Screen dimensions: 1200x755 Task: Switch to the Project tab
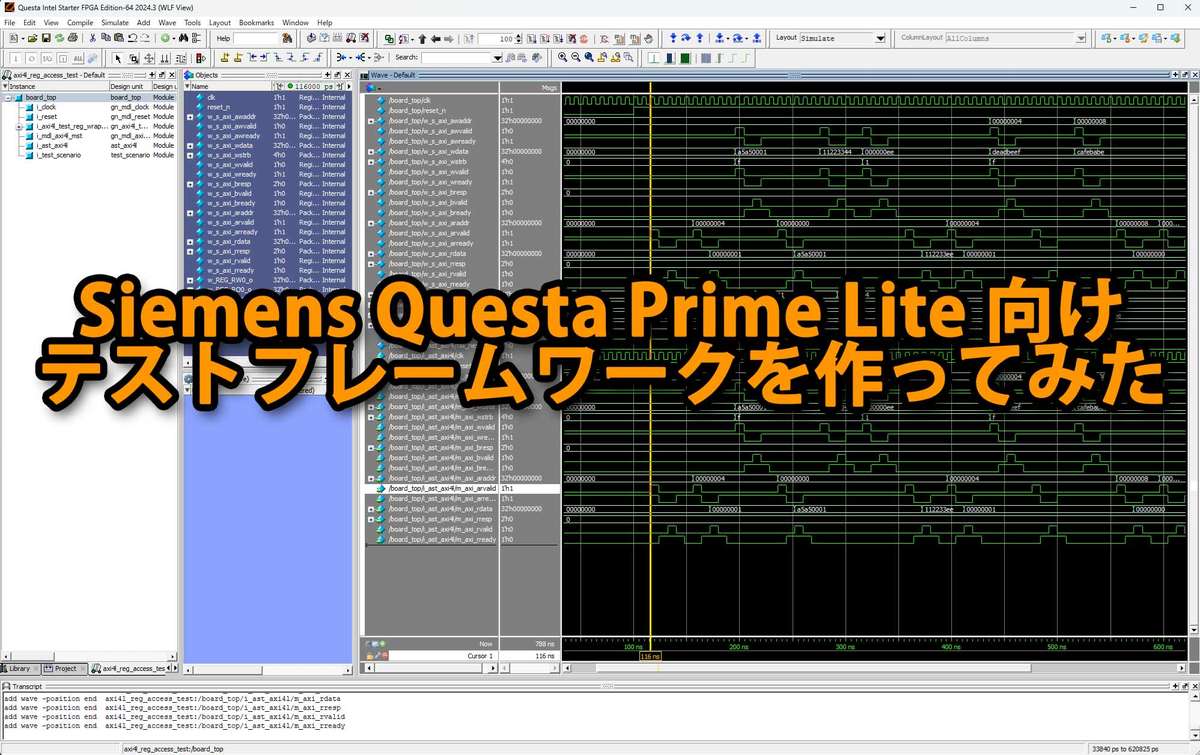click(64, 668)
